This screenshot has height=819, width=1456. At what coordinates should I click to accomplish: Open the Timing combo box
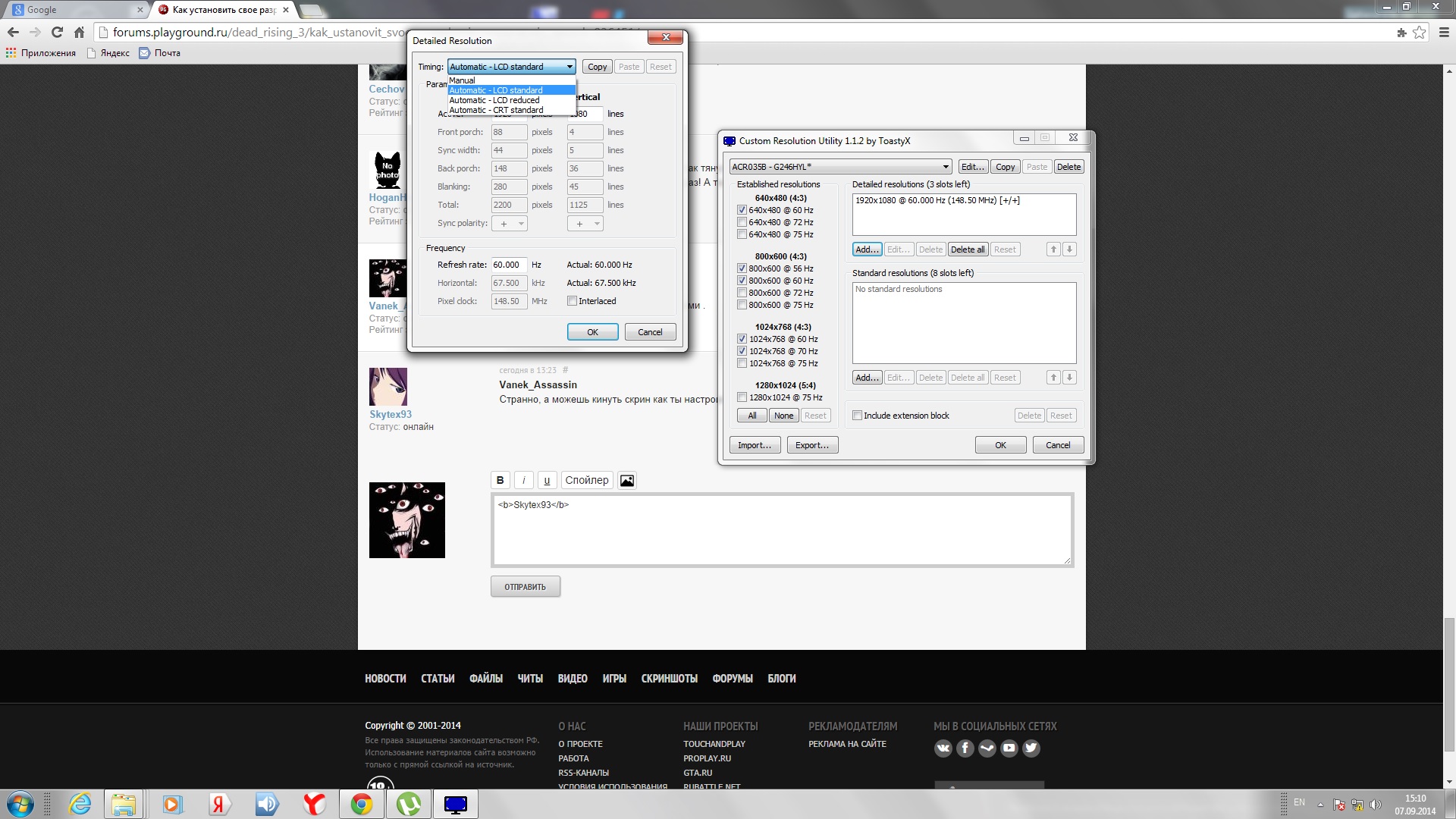tap(511, 67)
